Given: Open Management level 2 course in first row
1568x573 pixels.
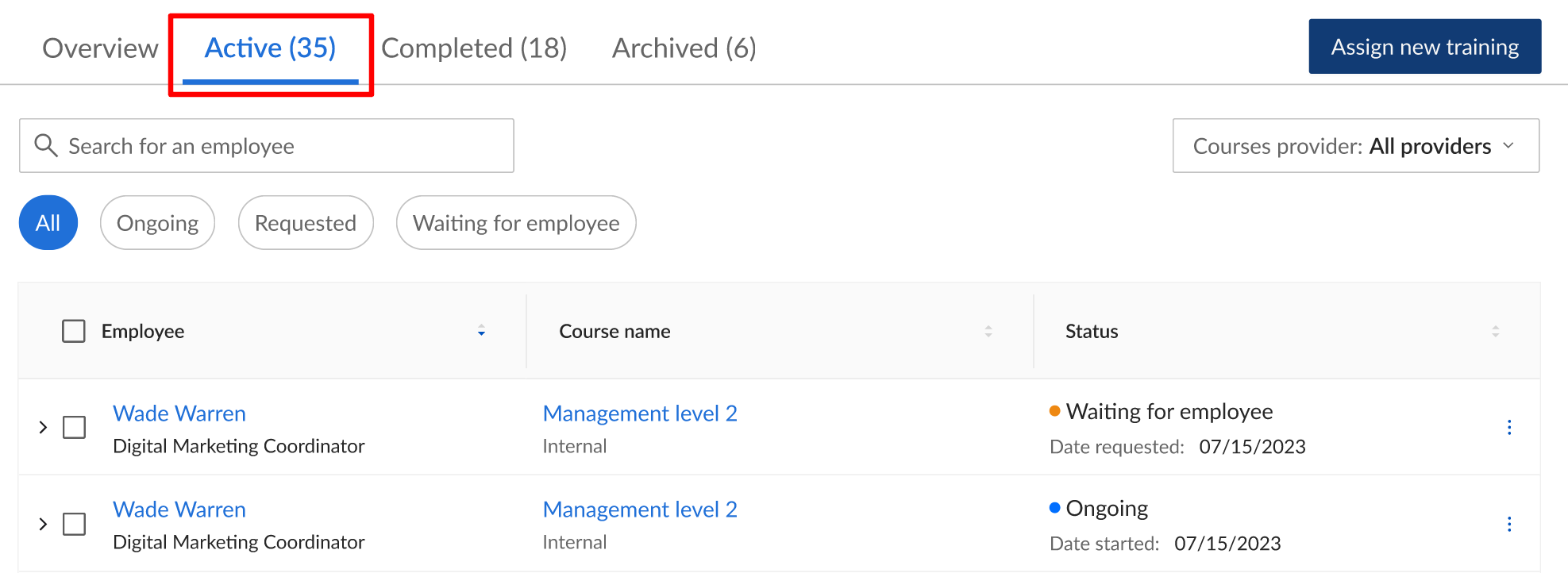Looking at the screenshot, I should [640, 413].
